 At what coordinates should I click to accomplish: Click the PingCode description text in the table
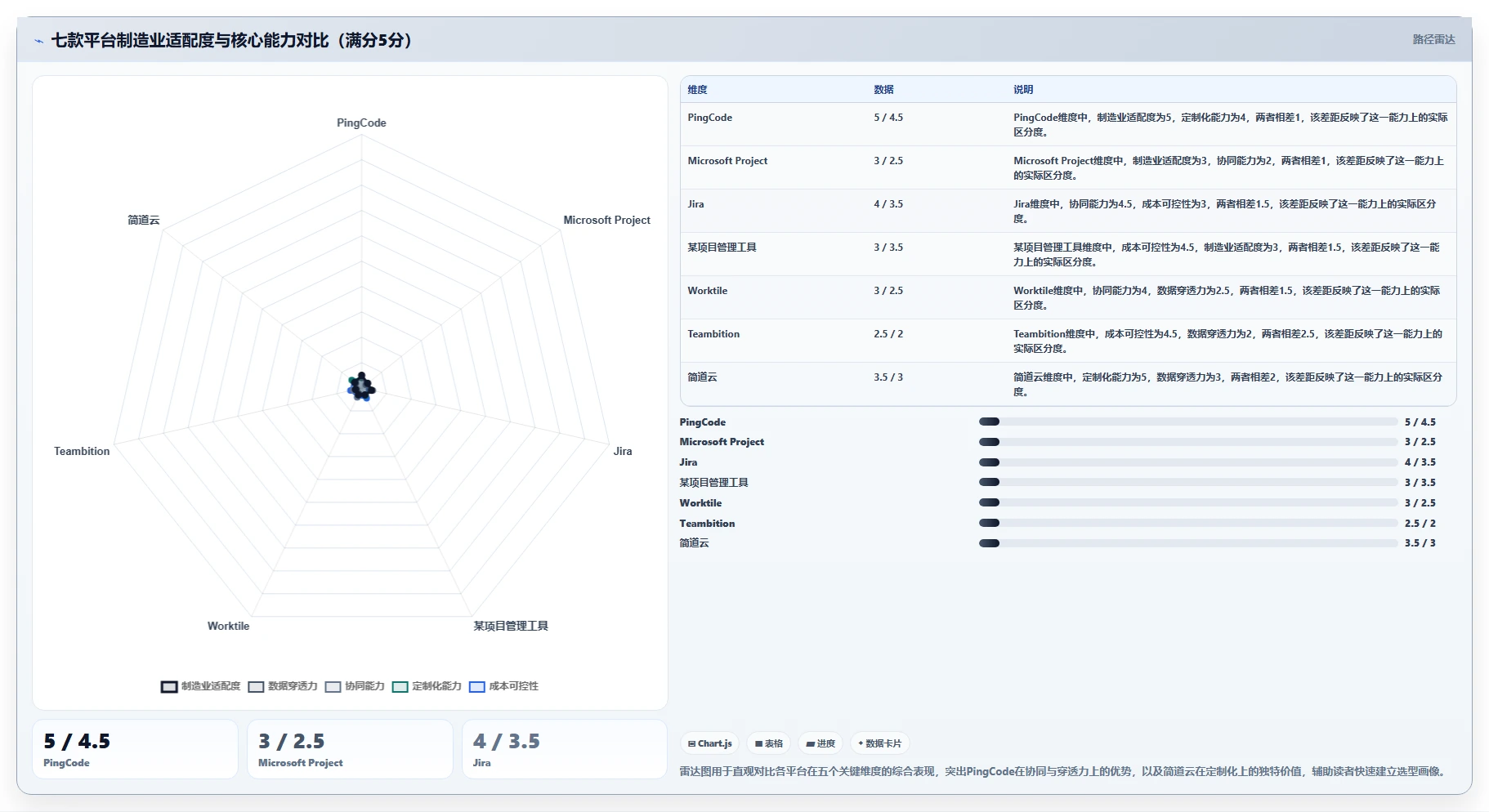click(x=1230, y=125)
